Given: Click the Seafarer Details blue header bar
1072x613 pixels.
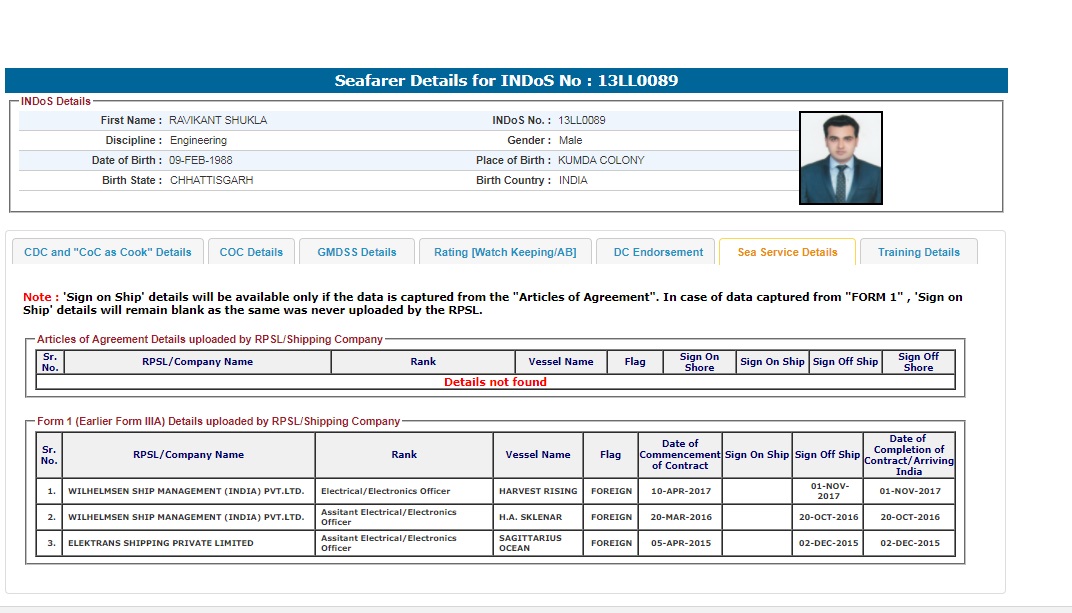Looking at the screenshot, I should tap(506, 81).
